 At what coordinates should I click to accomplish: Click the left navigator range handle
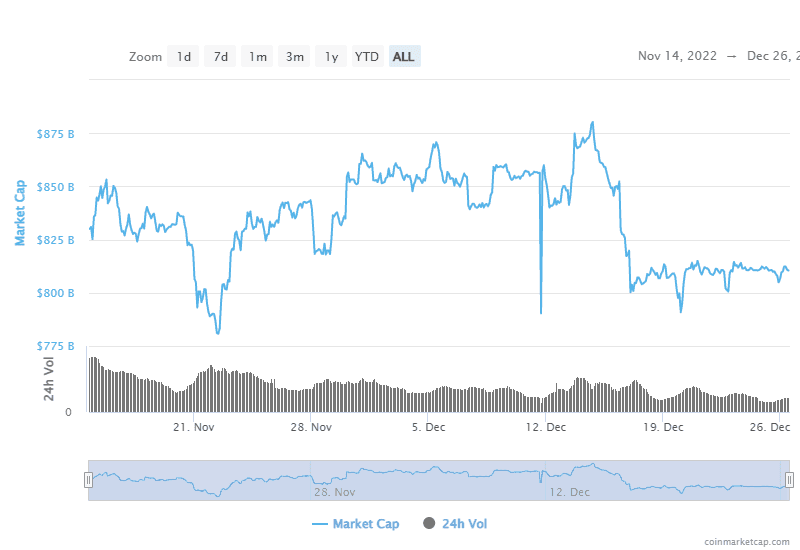pos(88,480)
